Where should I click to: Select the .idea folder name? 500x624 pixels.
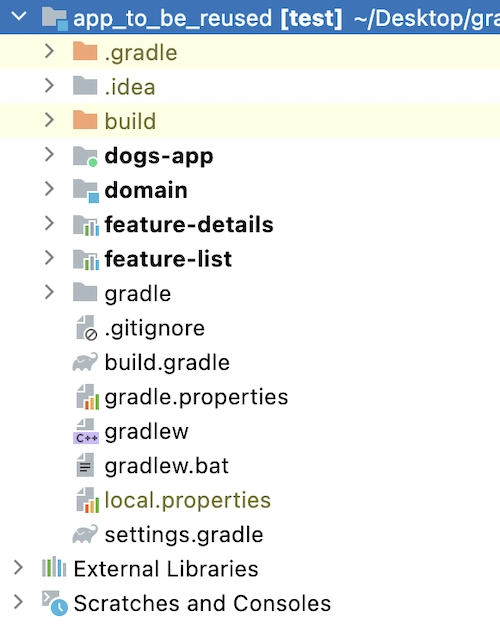(x=130, y=87)
